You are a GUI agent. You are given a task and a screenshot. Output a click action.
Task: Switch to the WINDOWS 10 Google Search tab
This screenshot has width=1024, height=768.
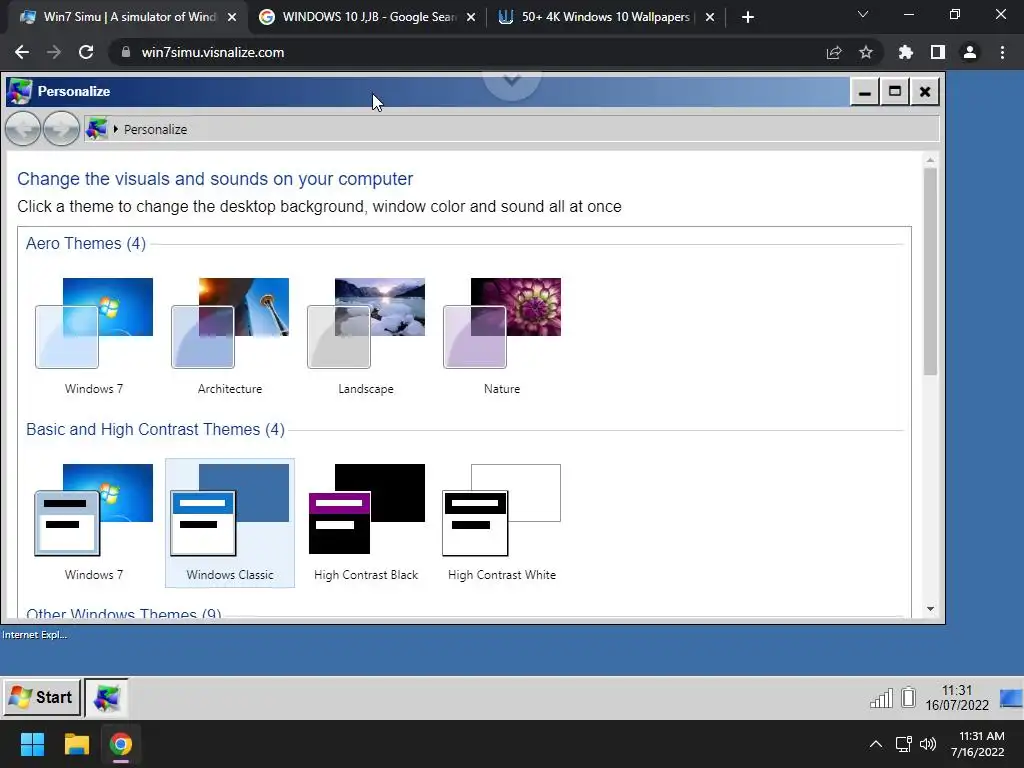[x=368, y=17]
